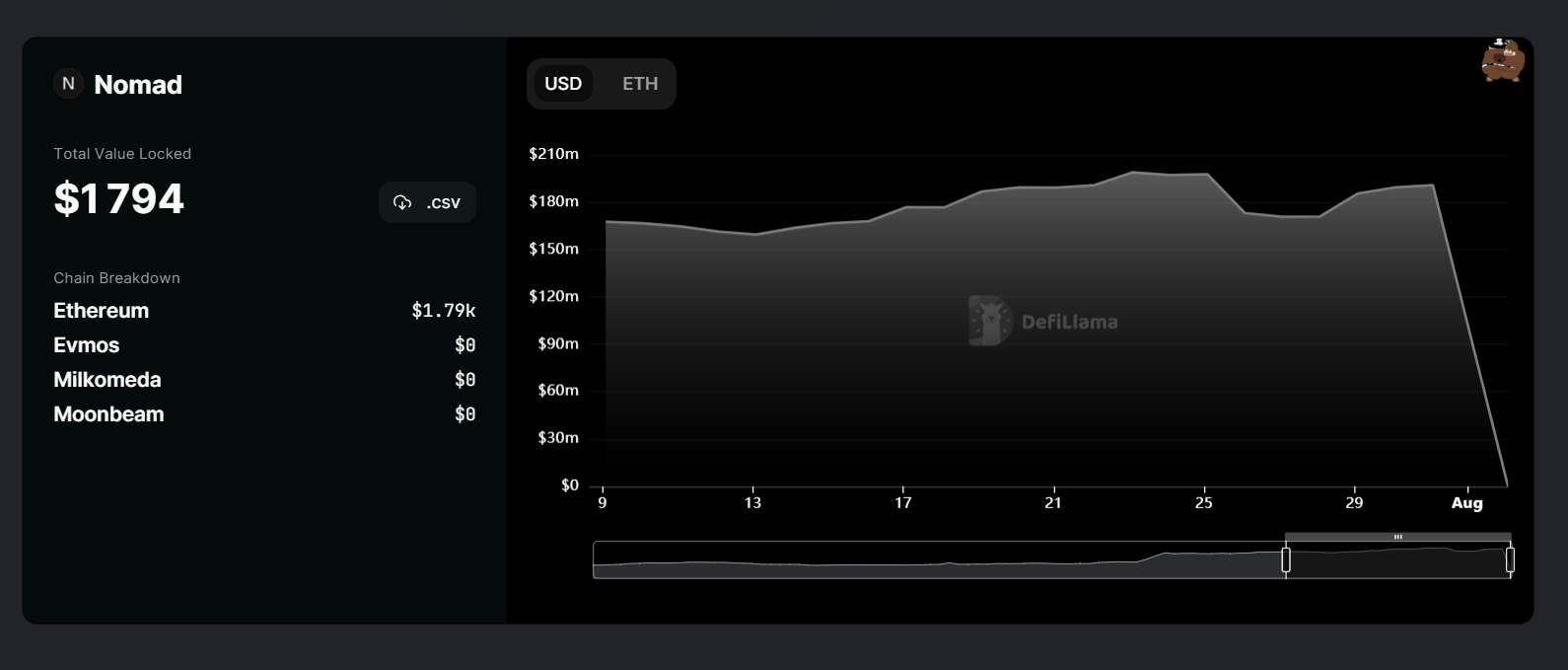Click left handle of chart range slider
The width and height of the screenshot is (1568, 670).
click(1286, 559)
